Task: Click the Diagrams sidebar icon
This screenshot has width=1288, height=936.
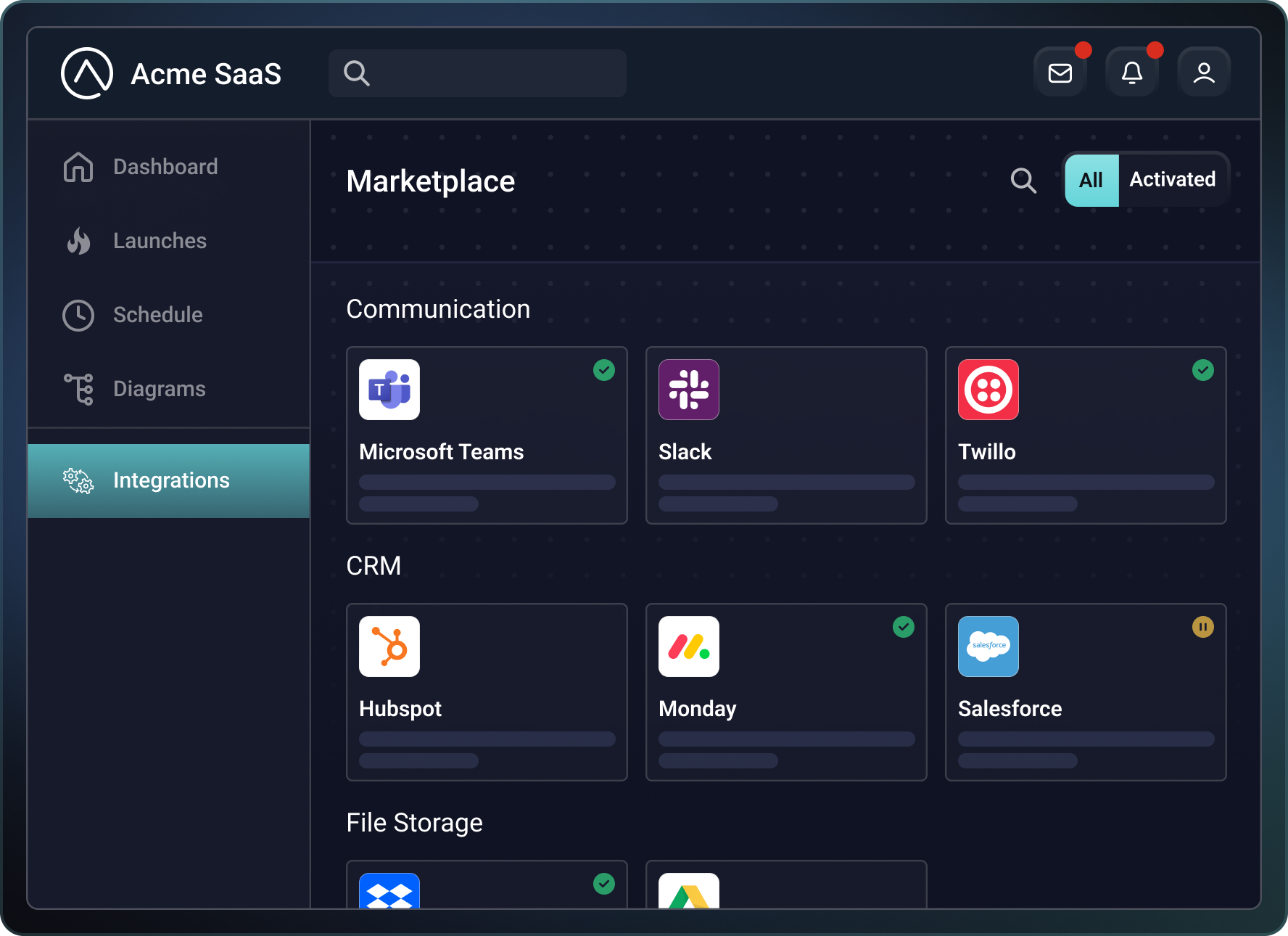Action: [x=78, y=389]
